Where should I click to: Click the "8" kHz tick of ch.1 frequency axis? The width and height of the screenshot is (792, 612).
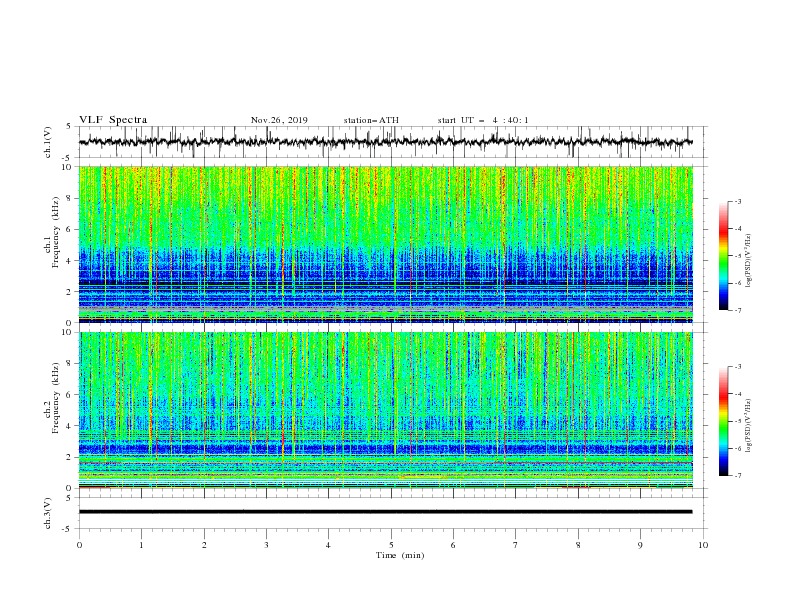pos(69,198)
